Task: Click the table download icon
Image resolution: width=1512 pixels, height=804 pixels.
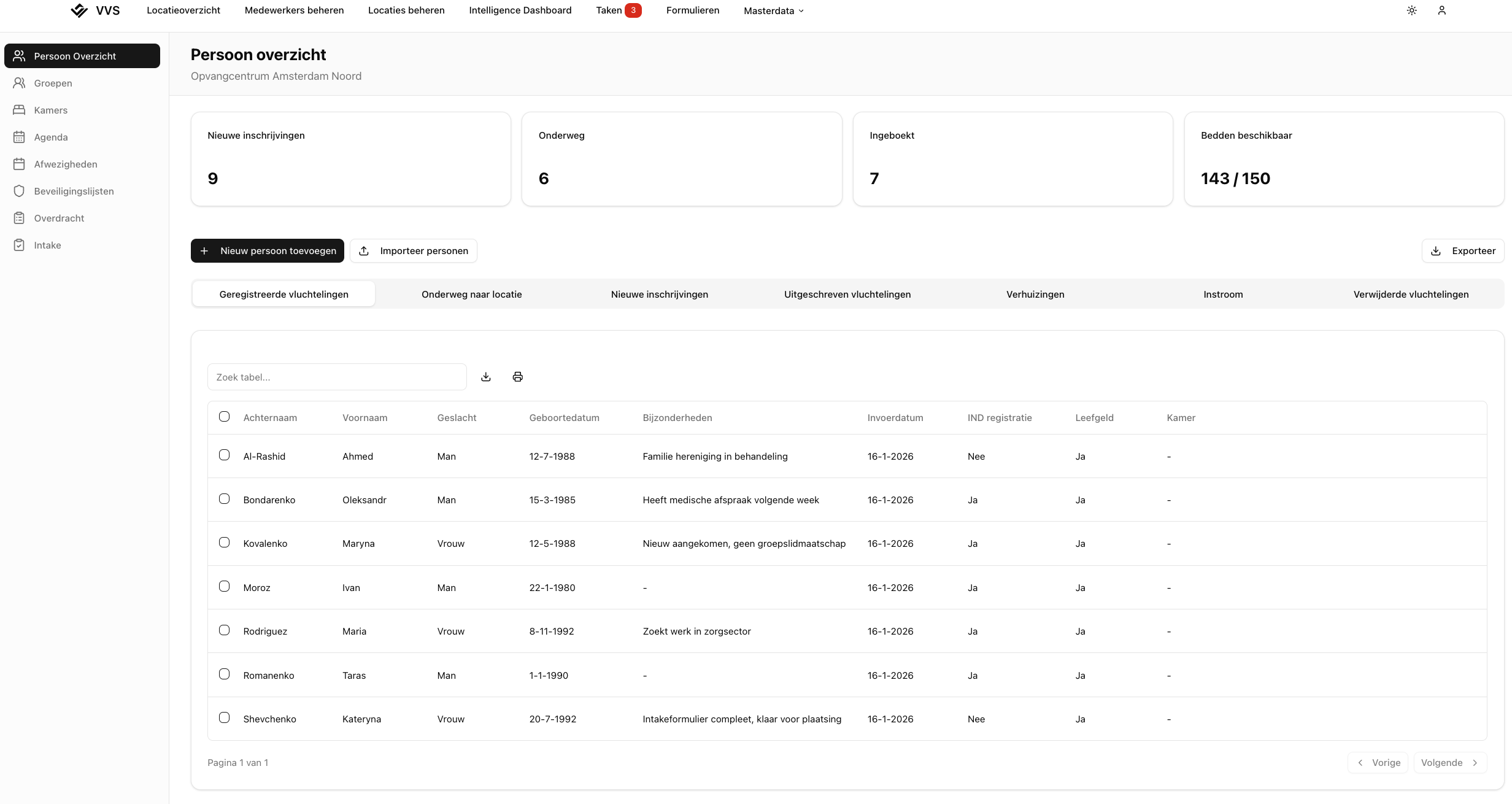Action: 486,377
